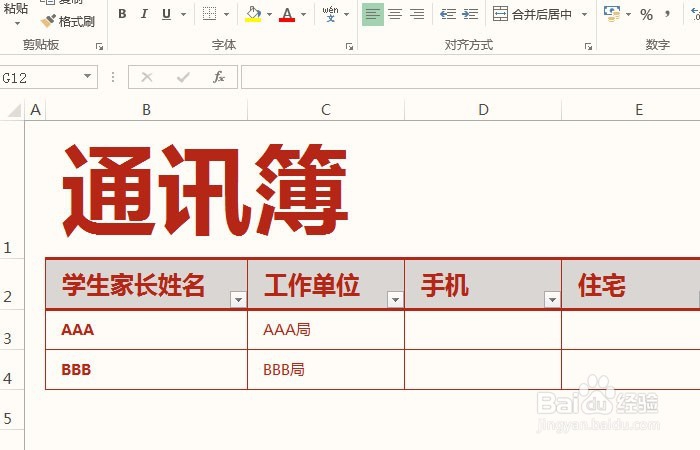
Task: Open 对齐方式 dialog launcher
Action: 588,46
